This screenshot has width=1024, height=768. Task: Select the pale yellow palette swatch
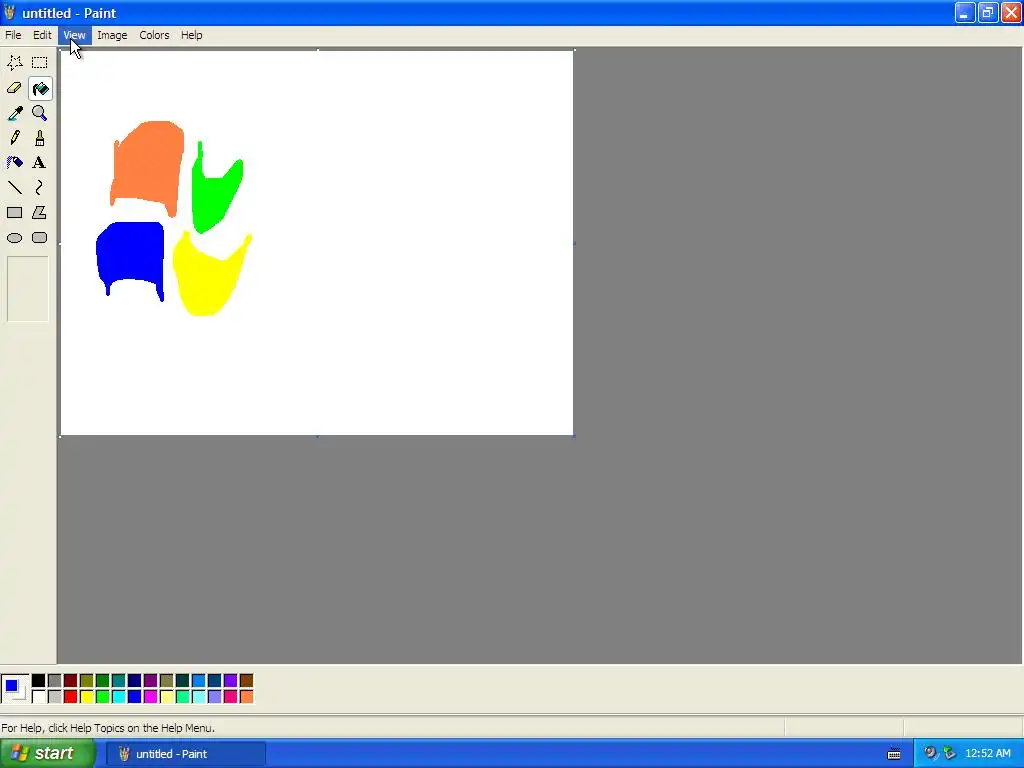167,697
